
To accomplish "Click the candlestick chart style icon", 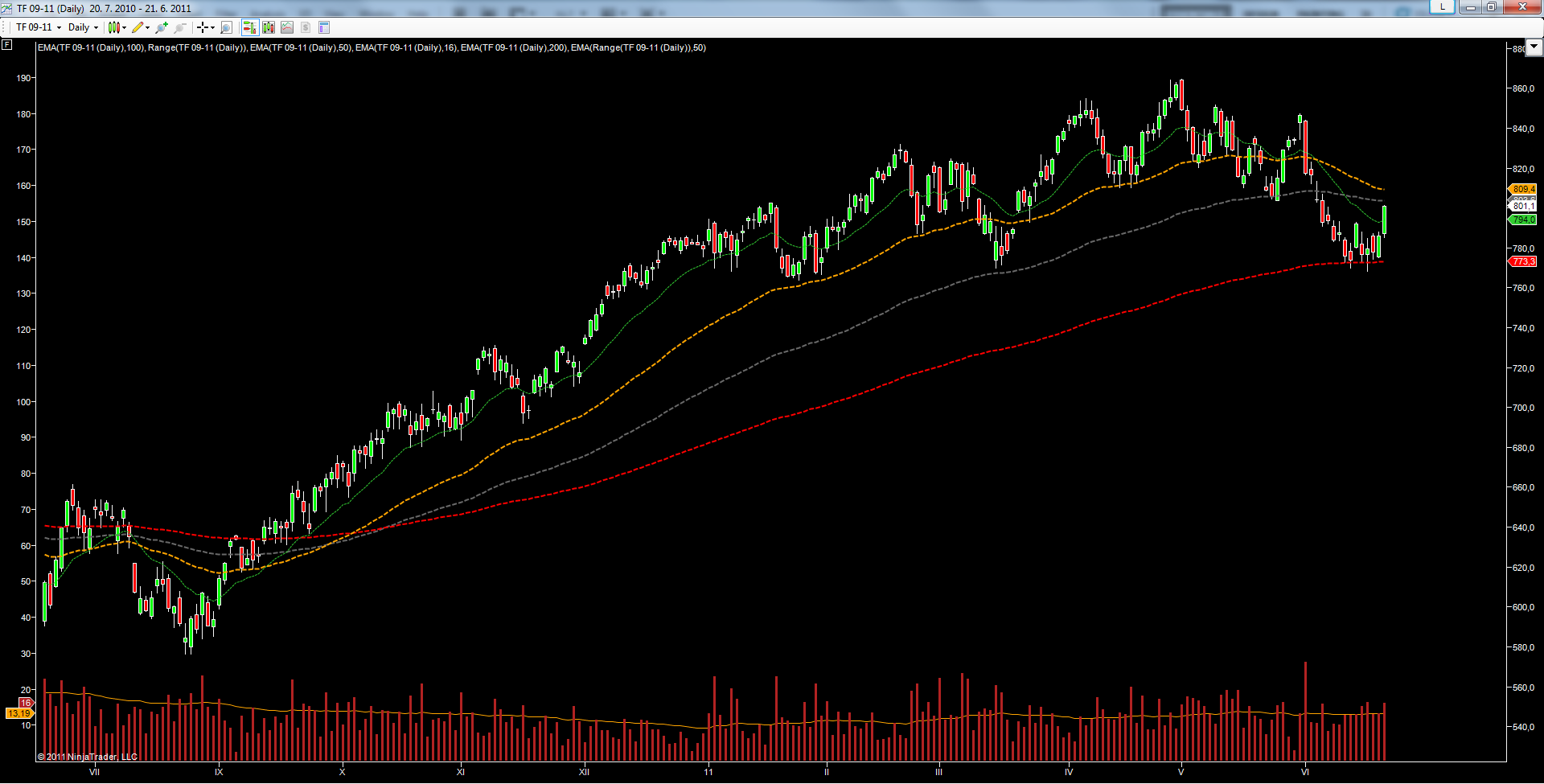I will 114,27.
